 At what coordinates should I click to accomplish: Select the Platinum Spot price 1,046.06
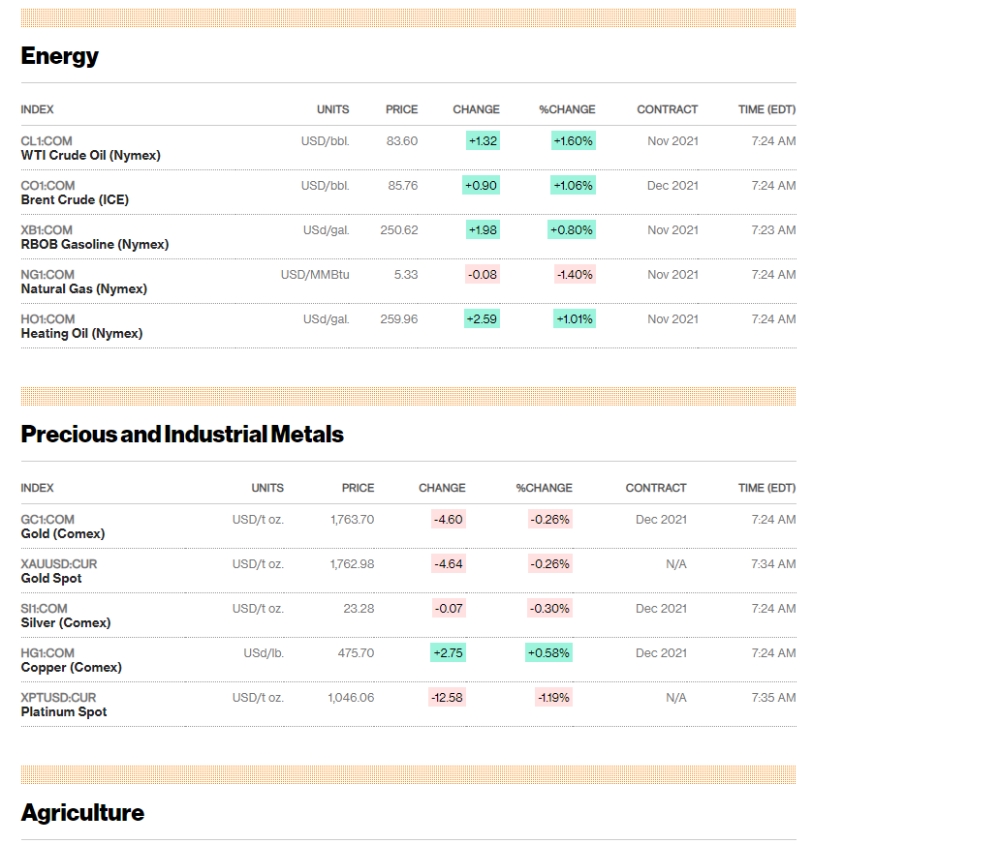tap(351, 698)
